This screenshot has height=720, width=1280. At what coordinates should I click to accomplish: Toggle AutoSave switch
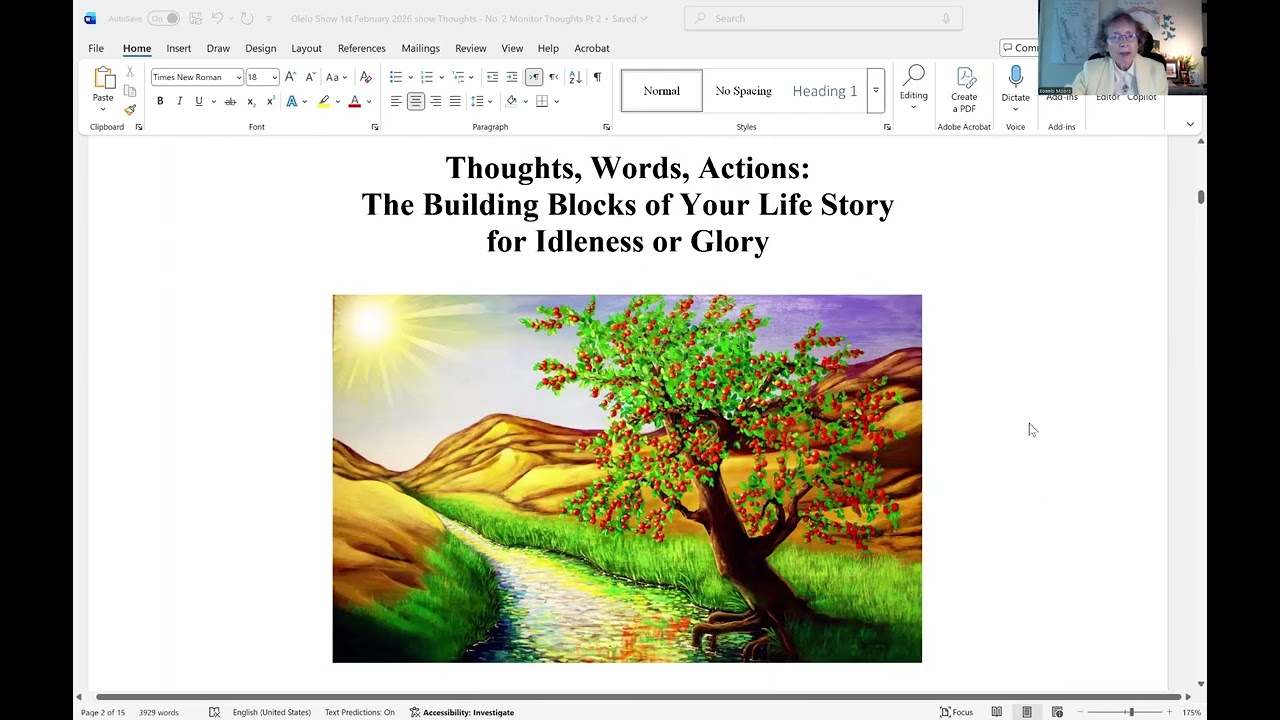pos(163,18)
